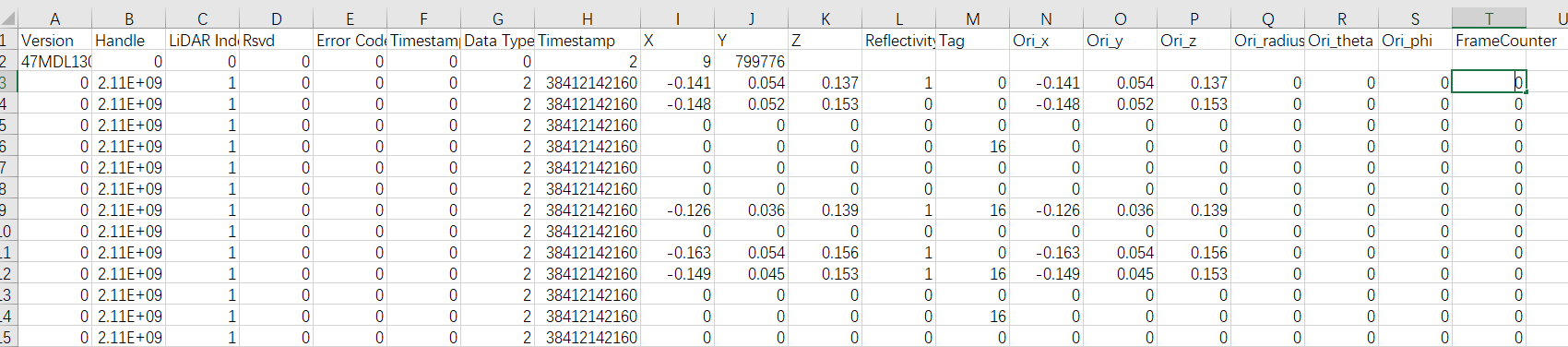Select column N header
This screenshot has width=1568, height=347.
tap(1047, 18)
